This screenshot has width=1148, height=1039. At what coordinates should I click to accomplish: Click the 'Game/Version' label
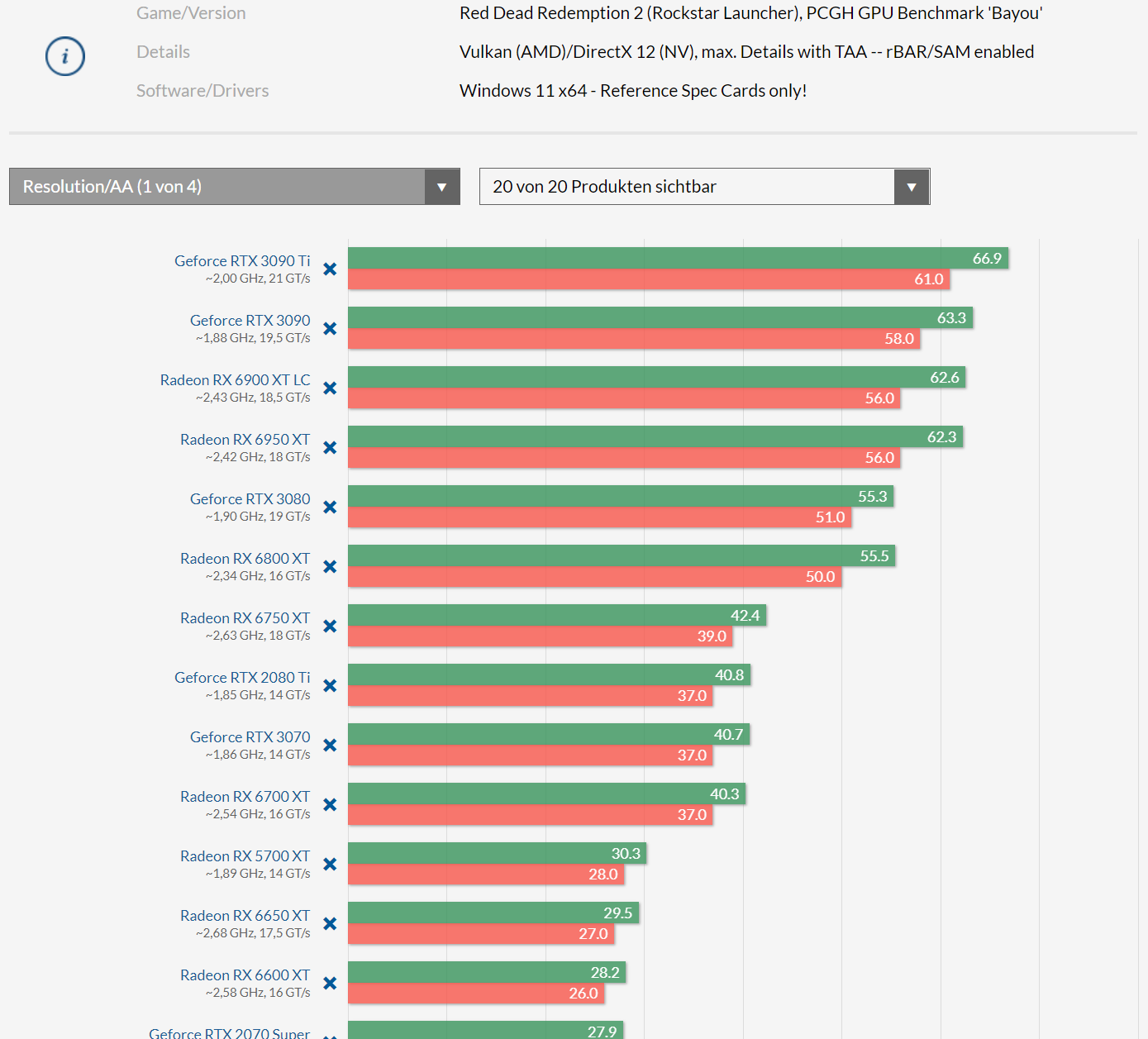[191, 13]
